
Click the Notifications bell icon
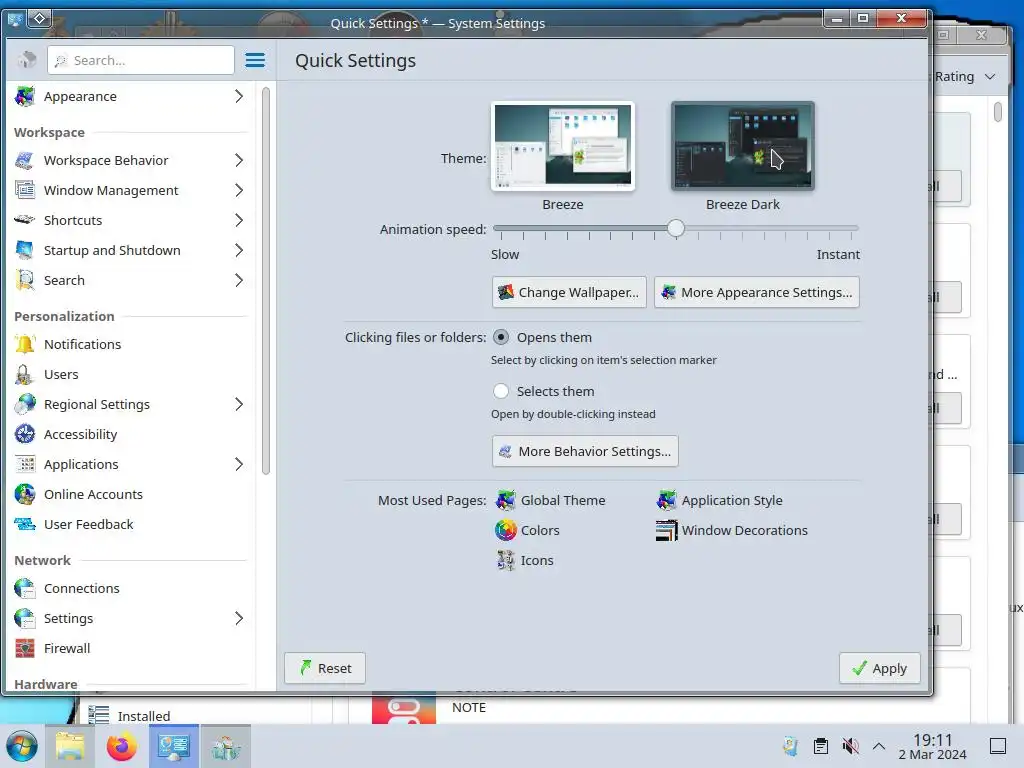pos(25,344)
